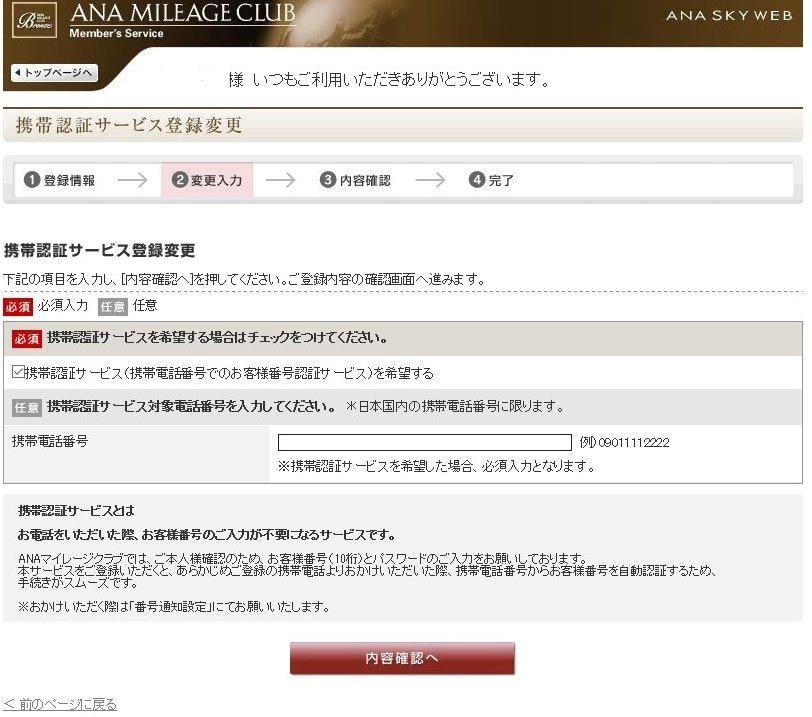Click Member's Service subtitle

coord(117,33)
